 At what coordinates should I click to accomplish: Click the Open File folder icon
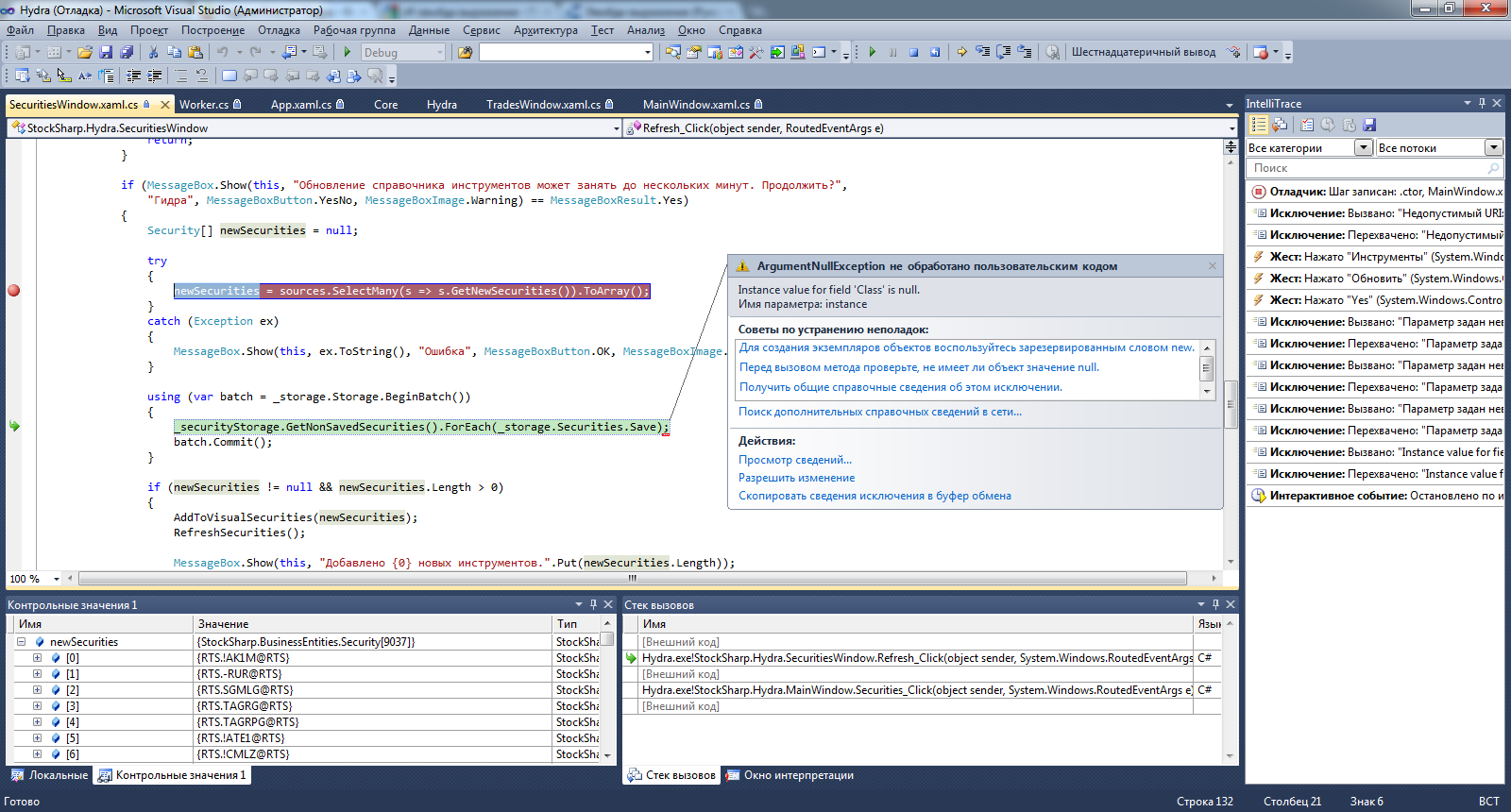(x=85, y=52)
